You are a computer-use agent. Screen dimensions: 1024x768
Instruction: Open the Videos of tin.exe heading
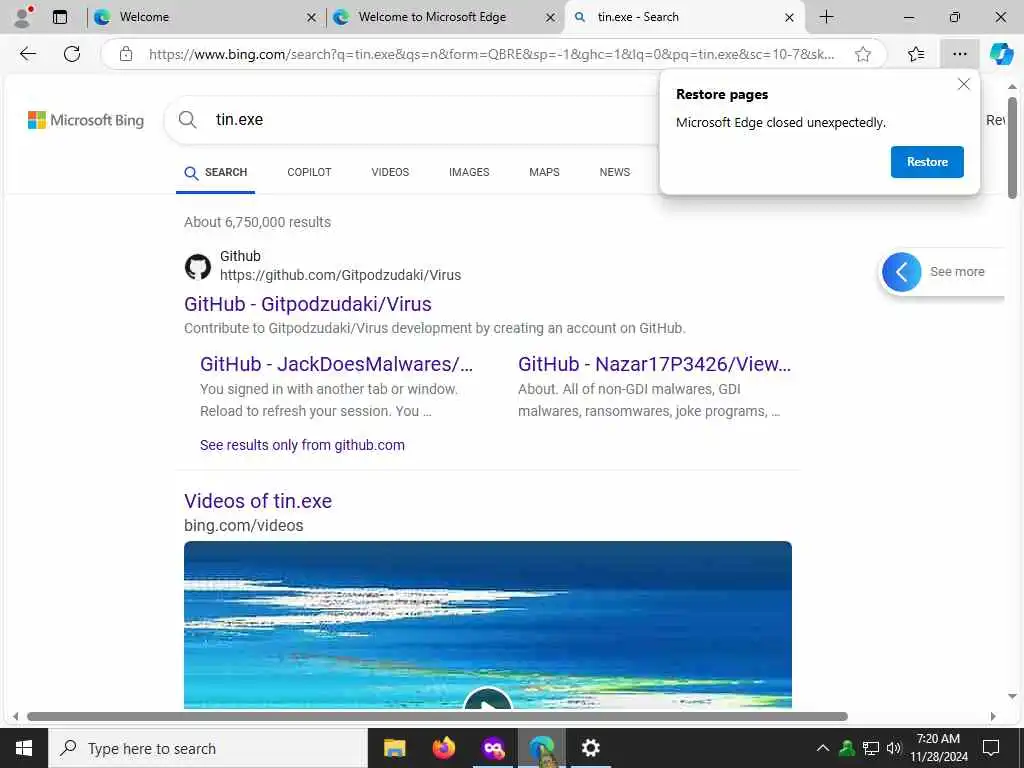pos(258,501)
